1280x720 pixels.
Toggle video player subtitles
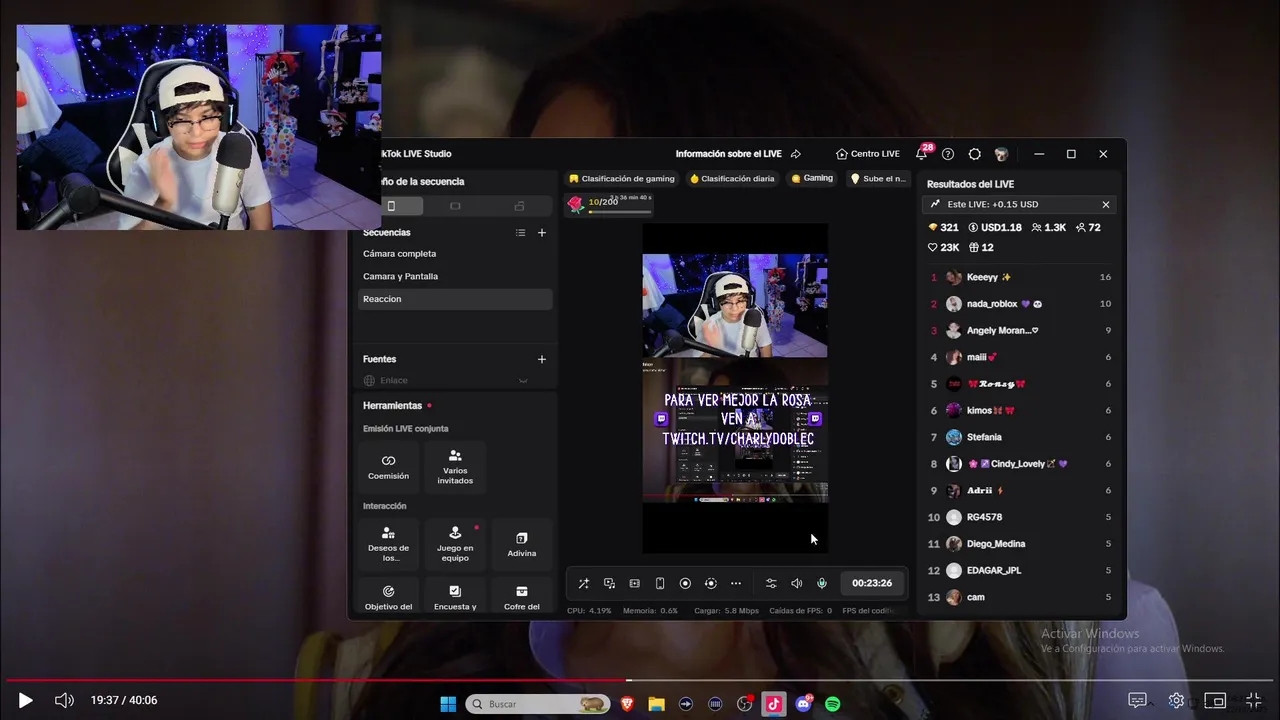(x=1138, y=701)
